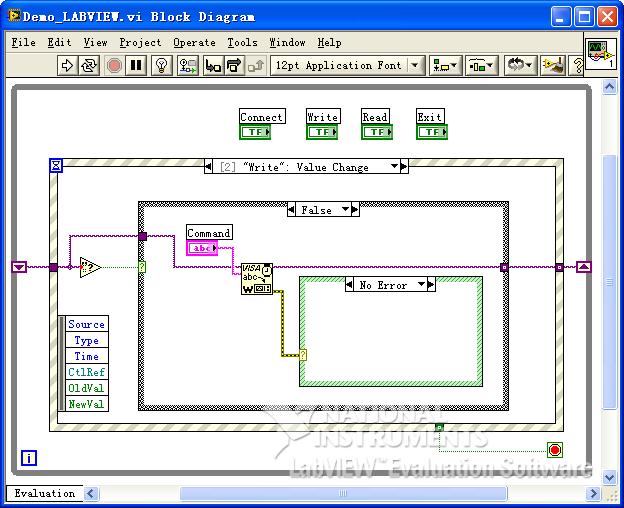The image size is (624, 508).
Task: Open the Edit menu
Action: click(x=59, y=42)
